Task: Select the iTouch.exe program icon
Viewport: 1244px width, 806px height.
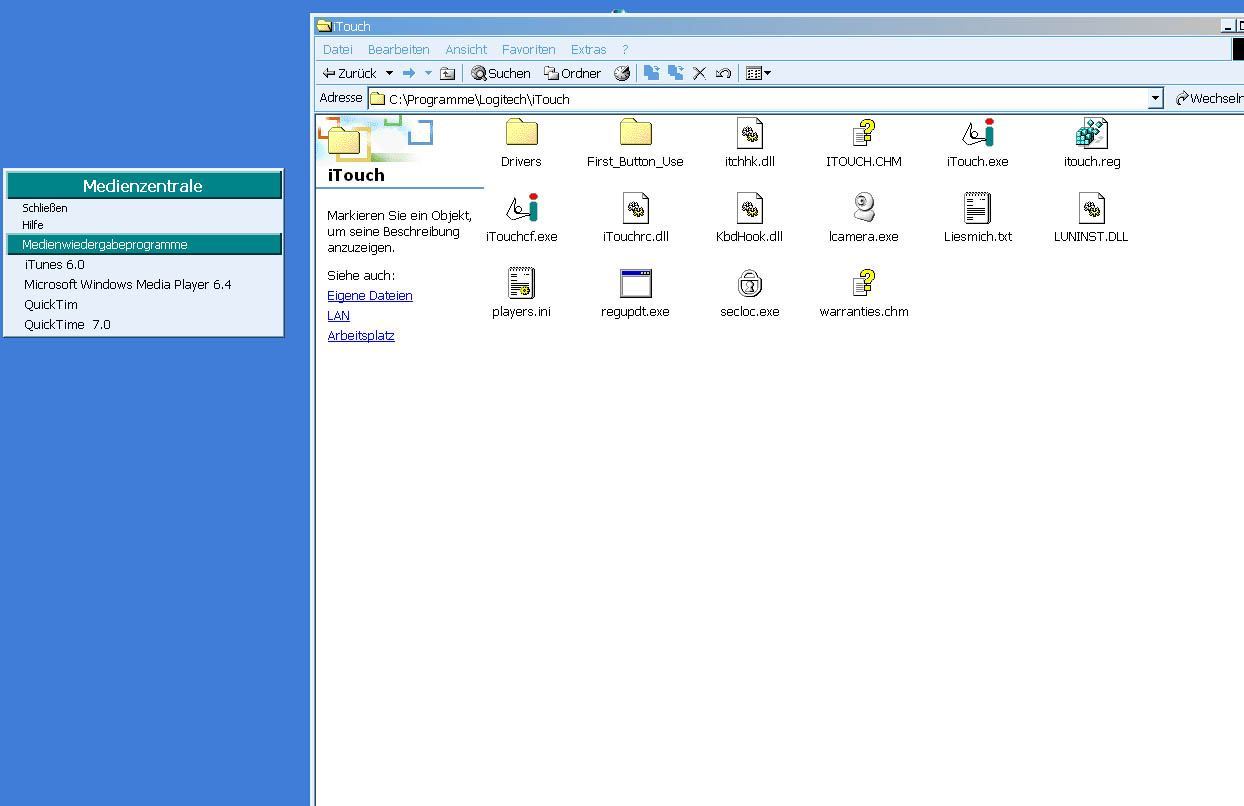Action: [x=977, y=143]
